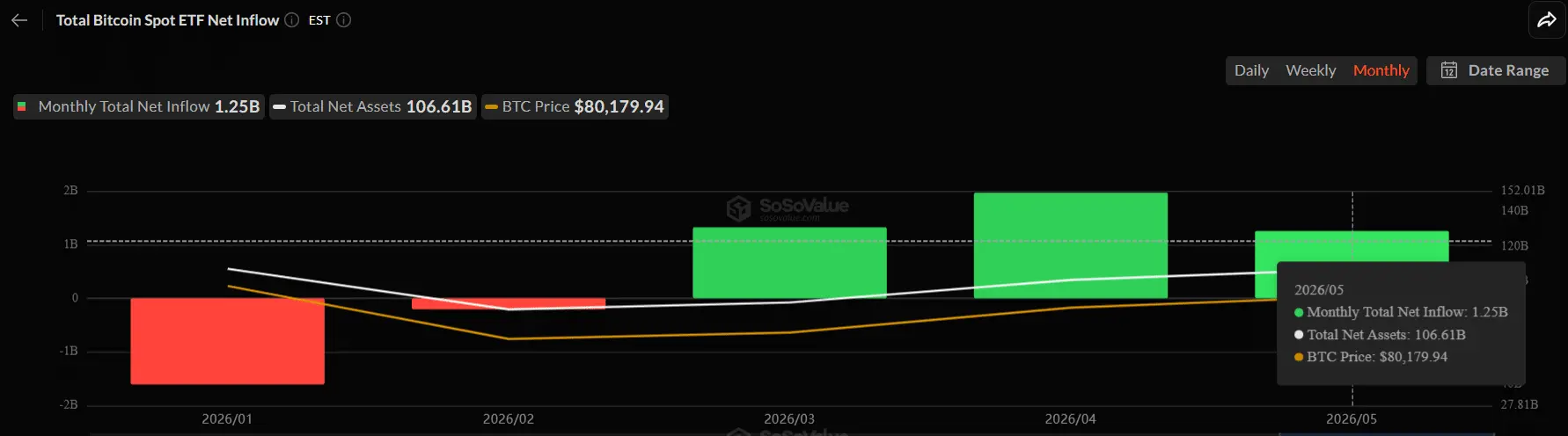
Task: Click tooltip line Total Net Assets: 106.61B
Action: click(x=1380, y=335)
